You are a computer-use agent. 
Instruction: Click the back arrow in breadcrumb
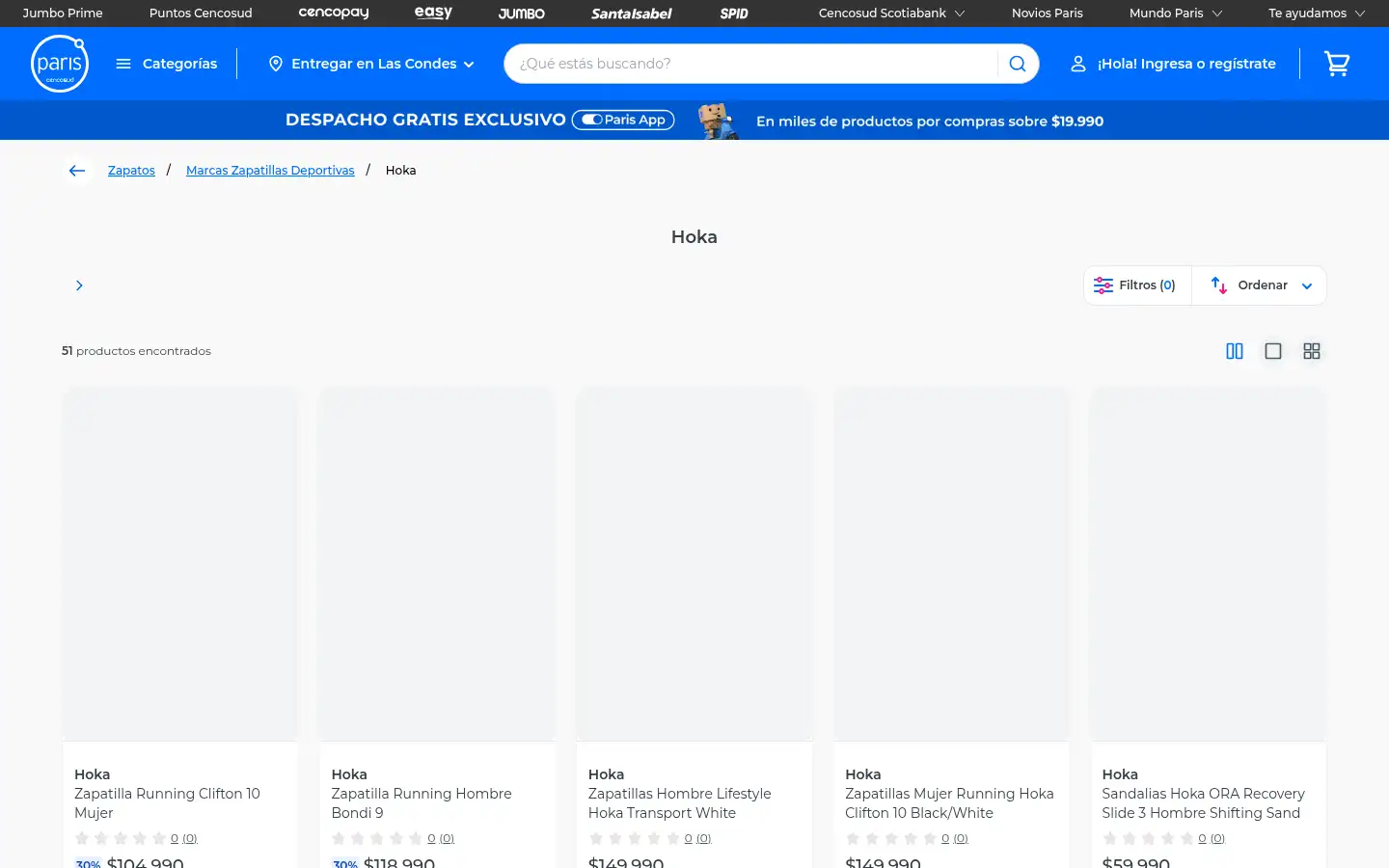(77, 171)
